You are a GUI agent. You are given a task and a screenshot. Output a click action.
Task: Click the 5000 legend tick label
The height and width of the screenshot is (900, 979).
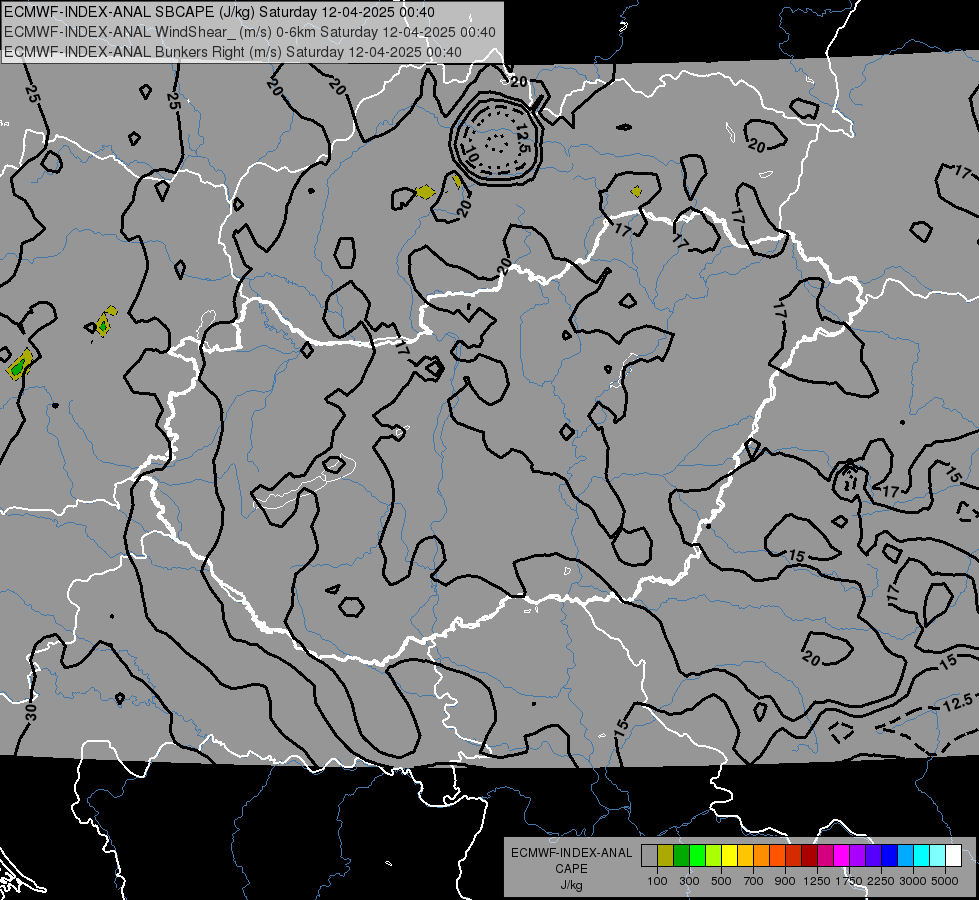(x=945, y=881)
